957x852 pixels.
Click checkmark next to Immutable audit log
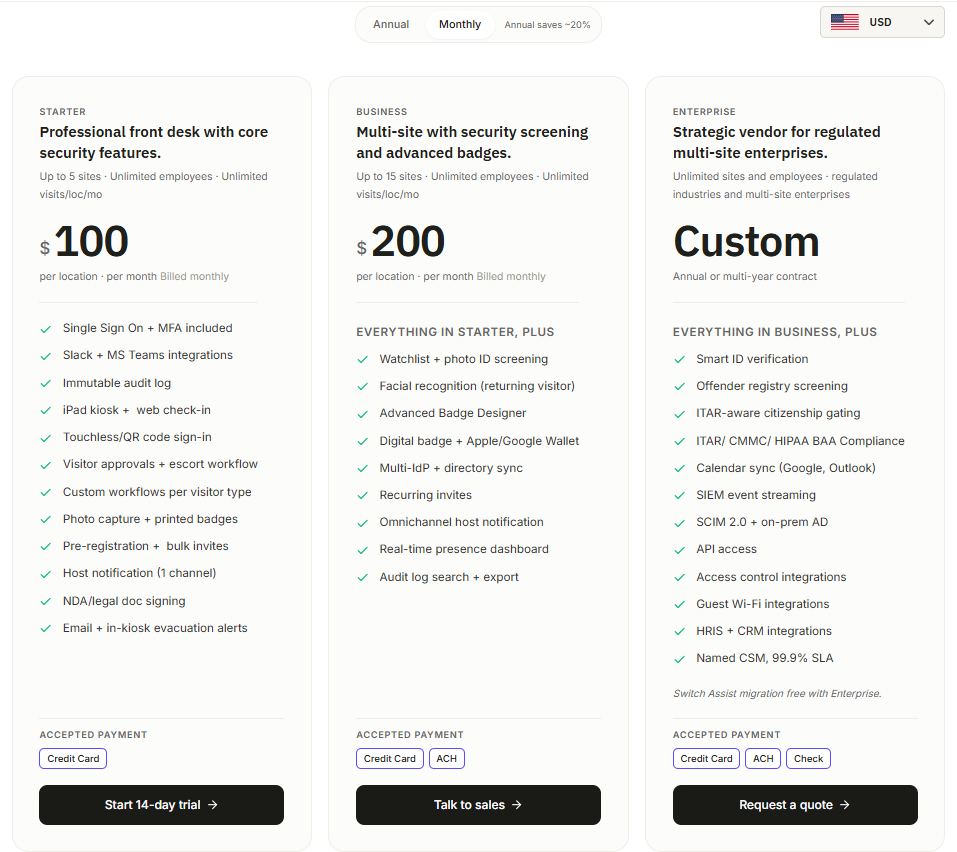click(x=46, y=384)
